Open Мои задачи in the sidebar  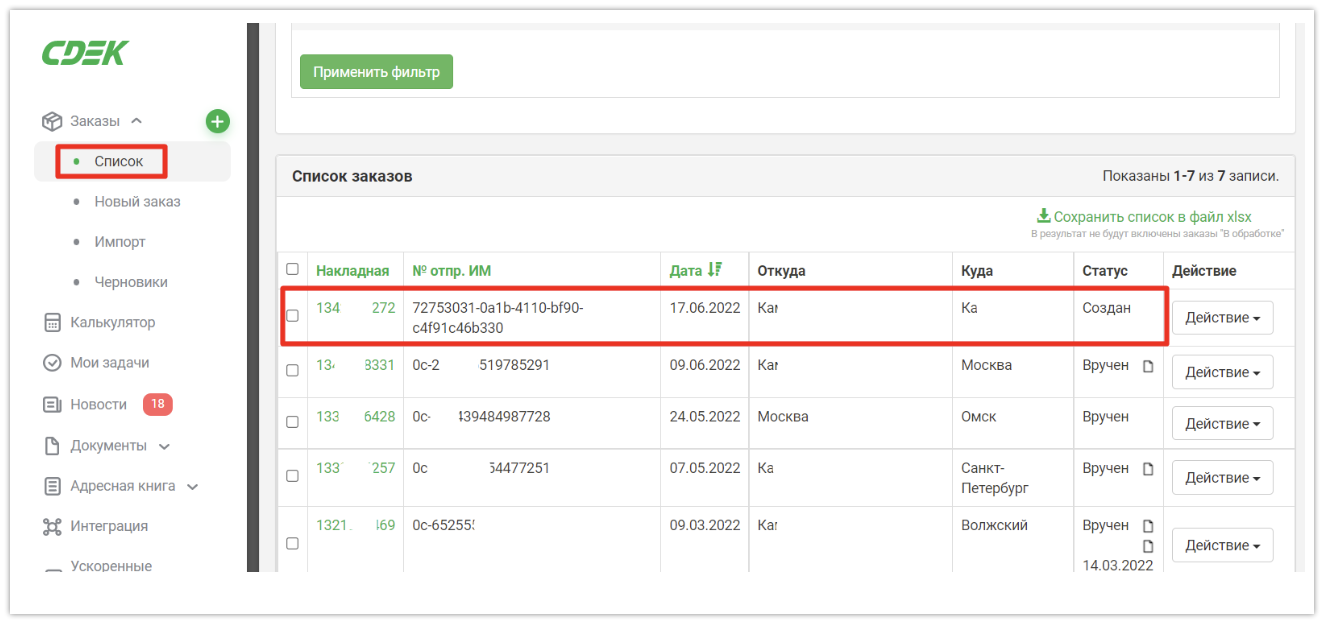[x=109, y=363]
